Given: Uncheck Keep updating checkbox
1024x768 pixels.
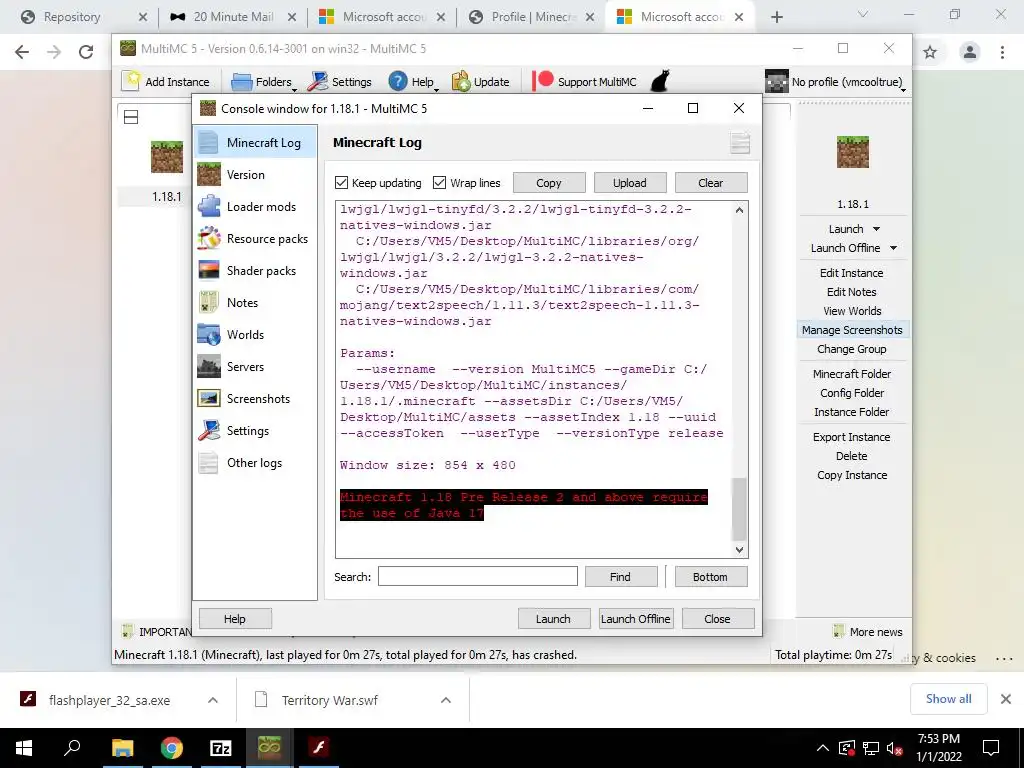Looking at the screenshot, I should click(x=342, y=183).
